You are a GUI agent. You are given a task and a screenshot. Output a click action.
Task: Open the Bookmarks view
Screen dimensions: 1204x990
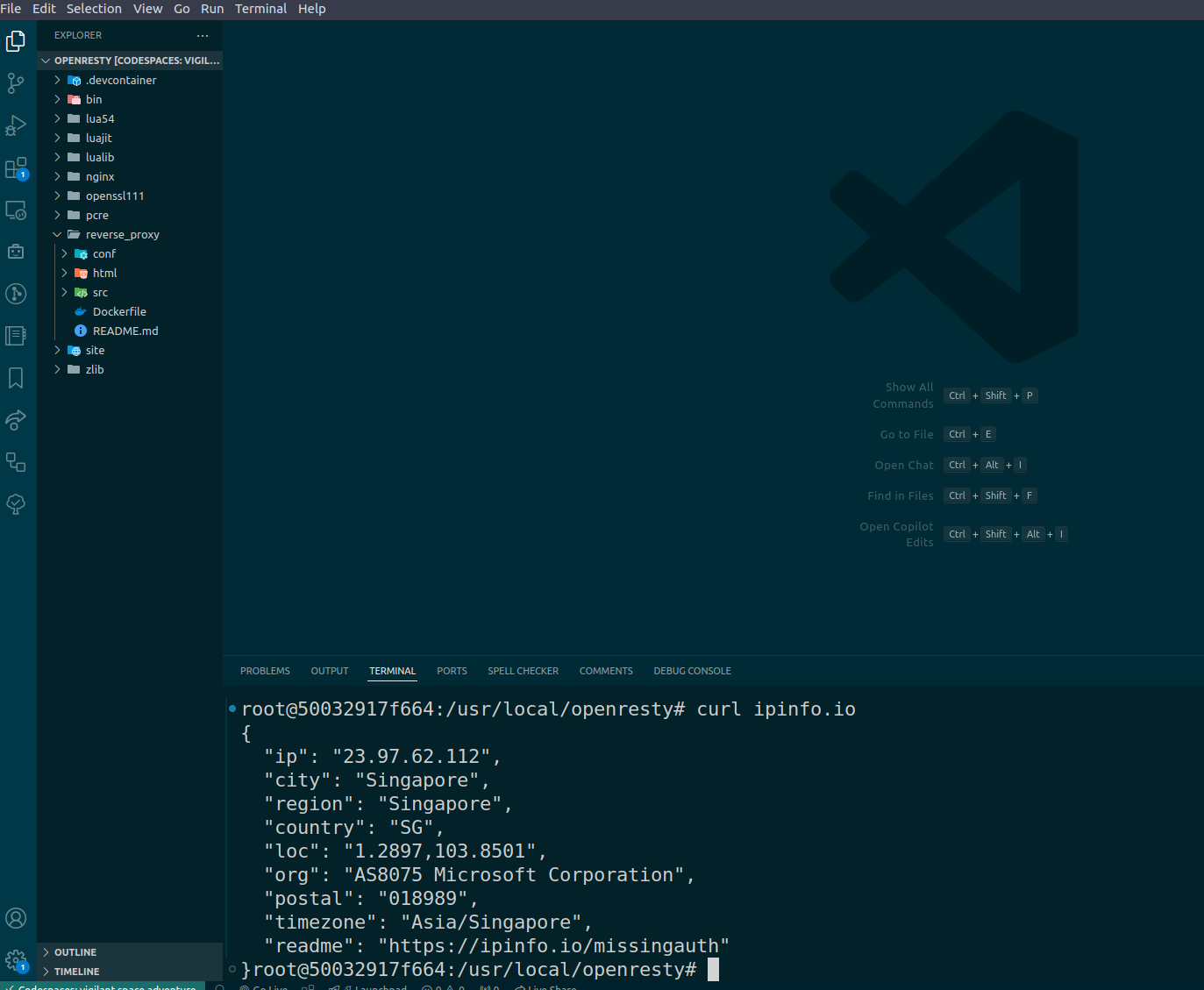click(16, 378)
